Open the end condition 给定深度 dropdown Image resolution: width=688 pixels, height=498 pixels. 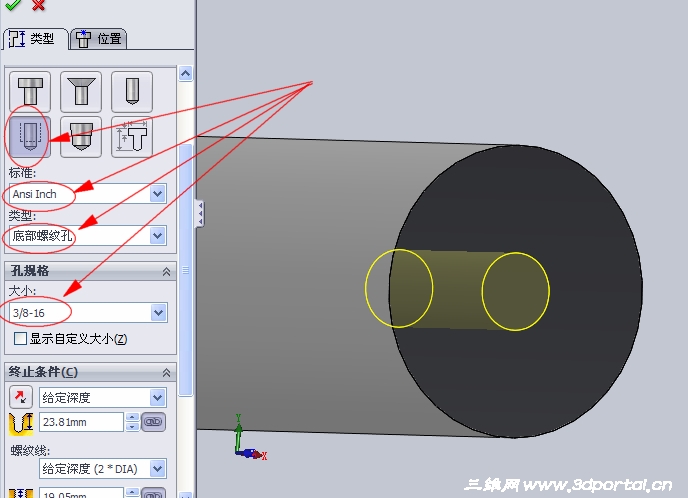click(x=158, y=398)
